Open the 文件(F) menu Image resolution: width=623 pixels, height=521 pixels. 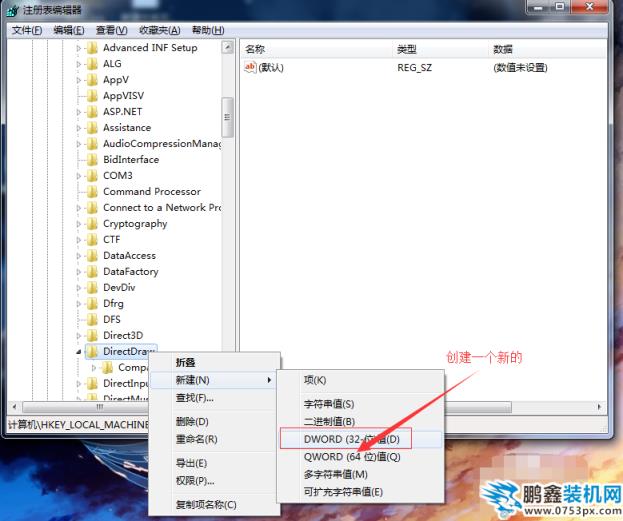27,30
